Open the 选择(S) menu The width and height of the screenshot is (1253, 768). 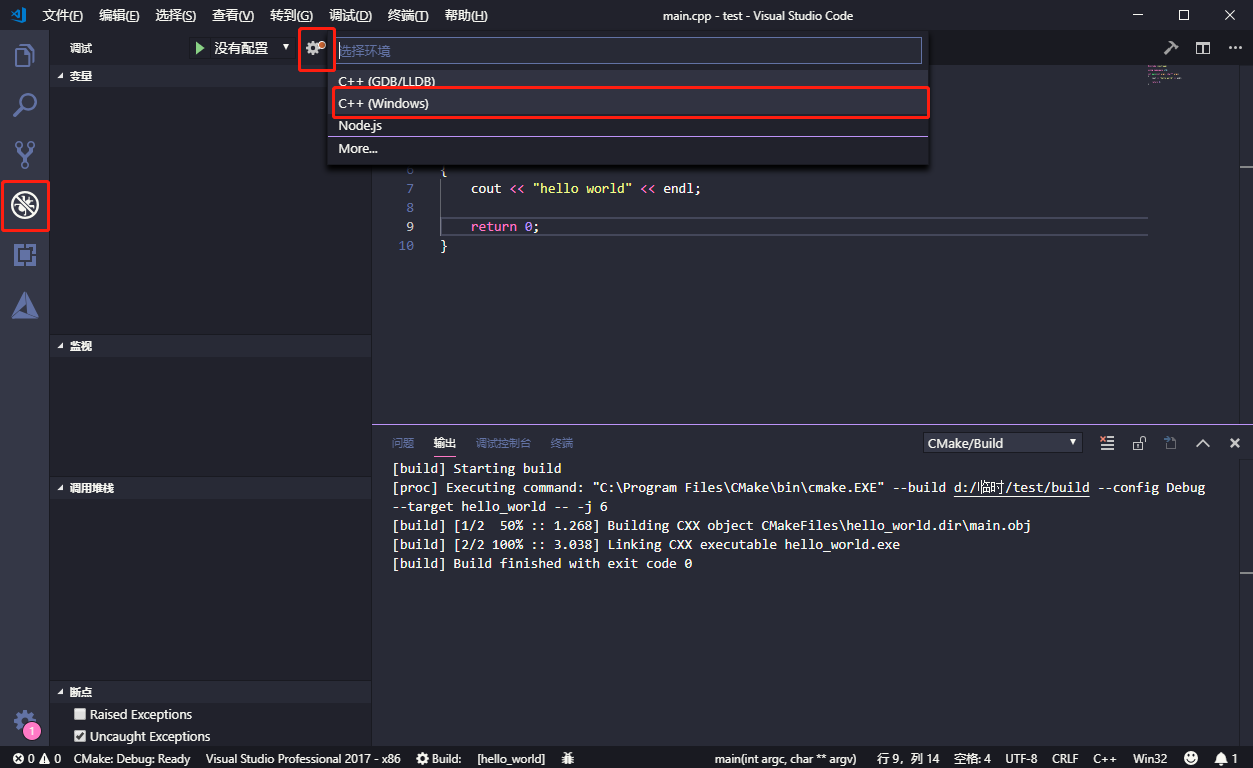176,16
